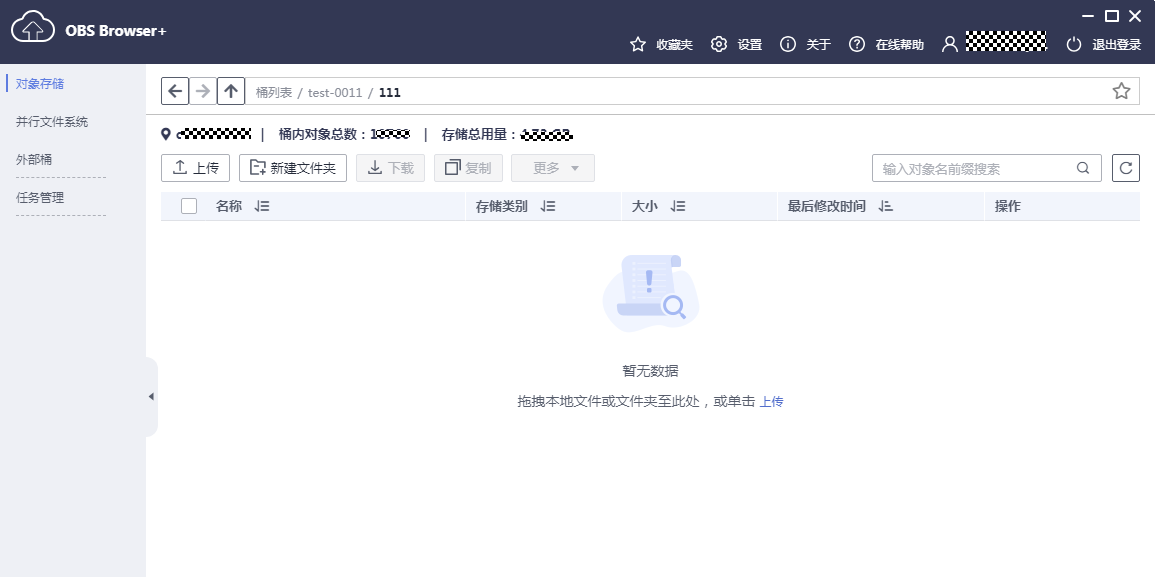Click the back navigation arrow
This screenshot has width=1155, height=577.
tap(175, 91)
